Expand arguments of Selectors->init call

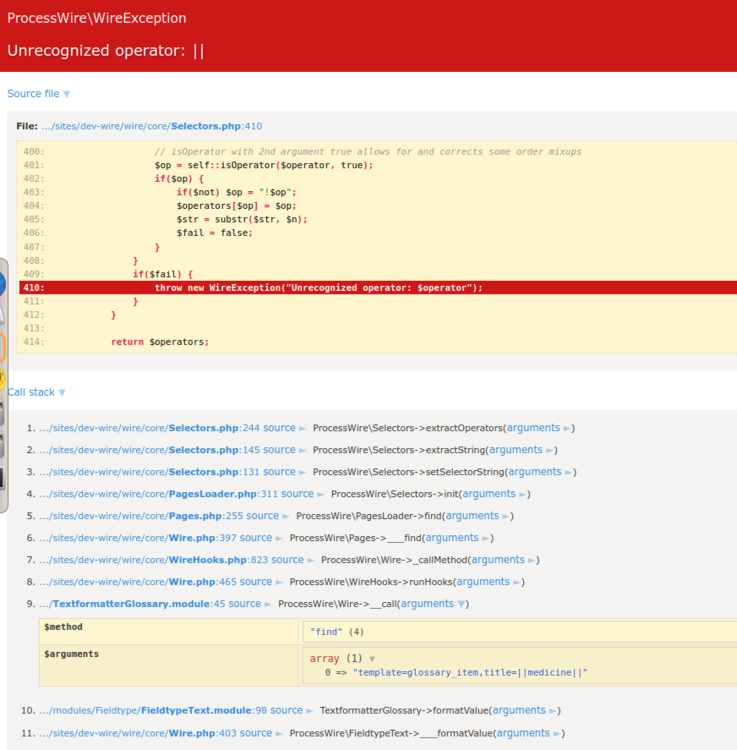[x=494, y=494]
